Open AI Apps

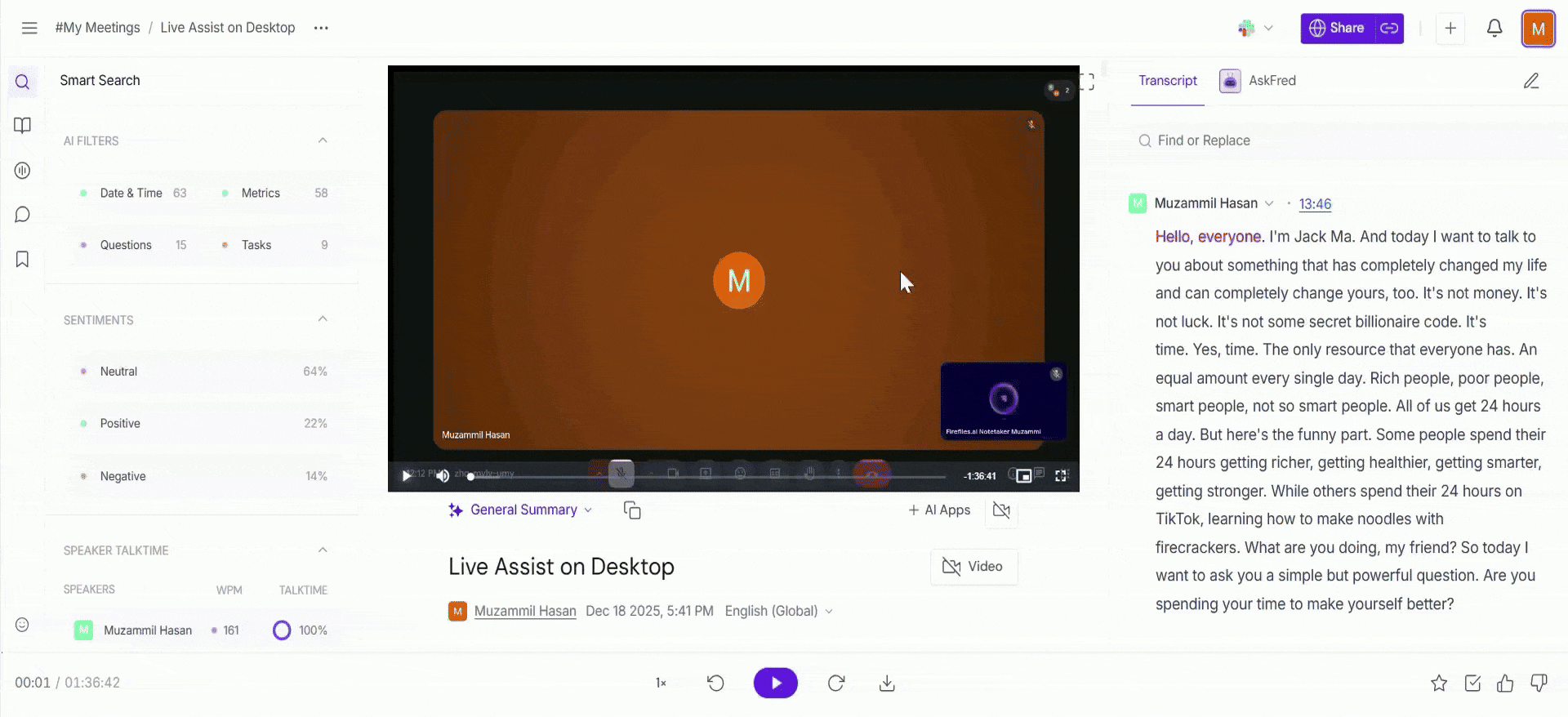(x=939, y=510)
